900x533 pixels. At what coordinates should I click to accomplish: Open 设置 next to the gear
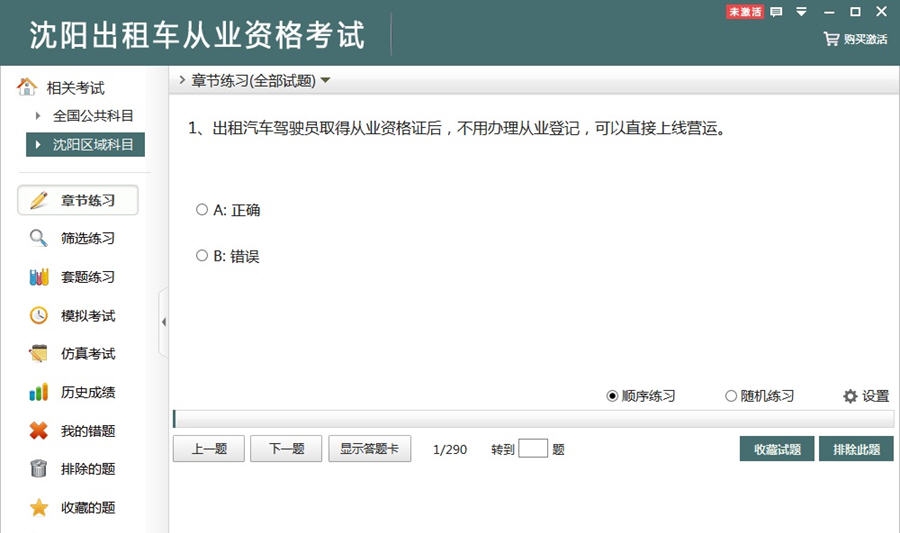(875, 396)
